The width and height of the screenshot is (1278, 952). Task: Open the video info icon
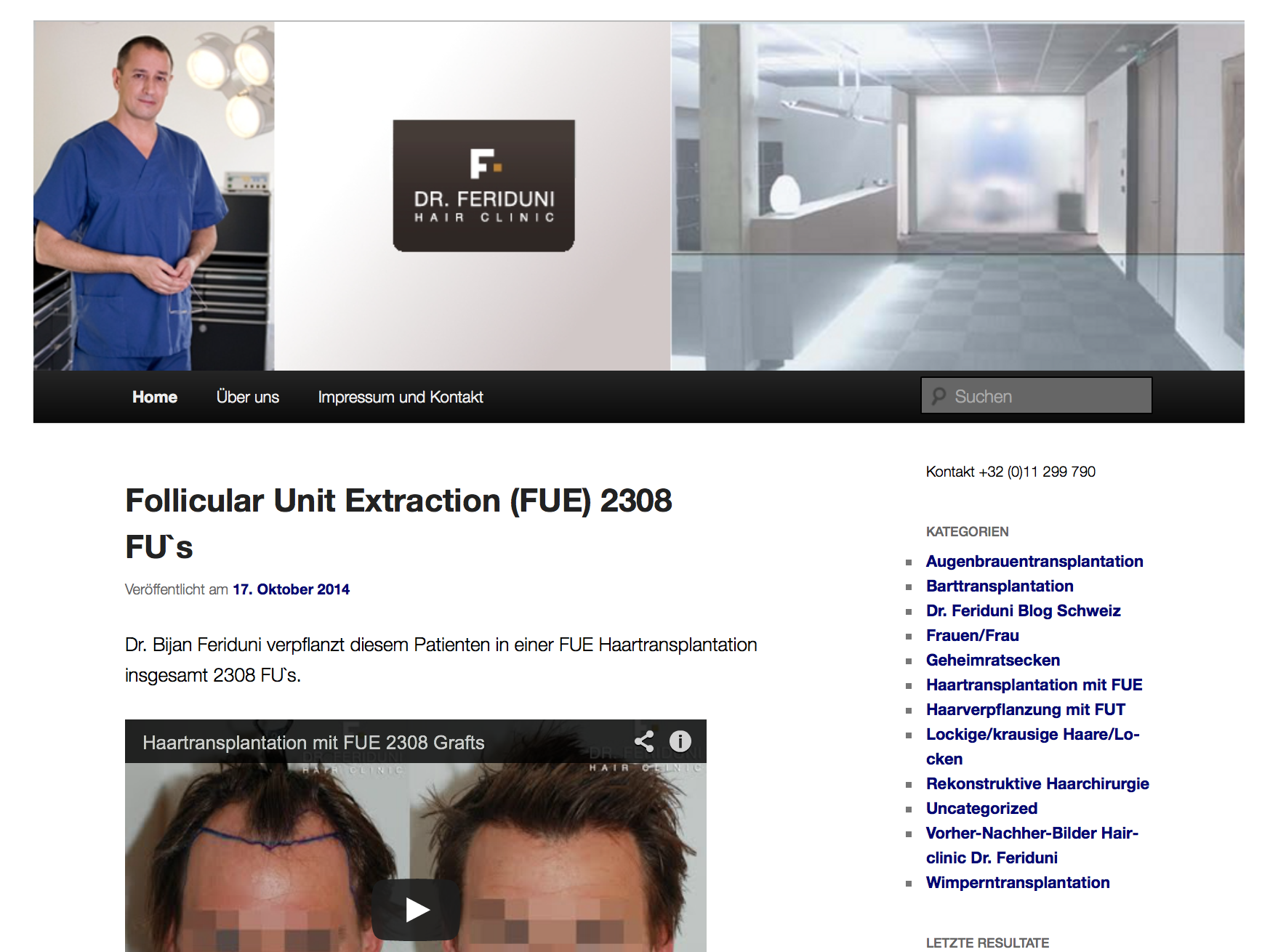click(680, 742)
